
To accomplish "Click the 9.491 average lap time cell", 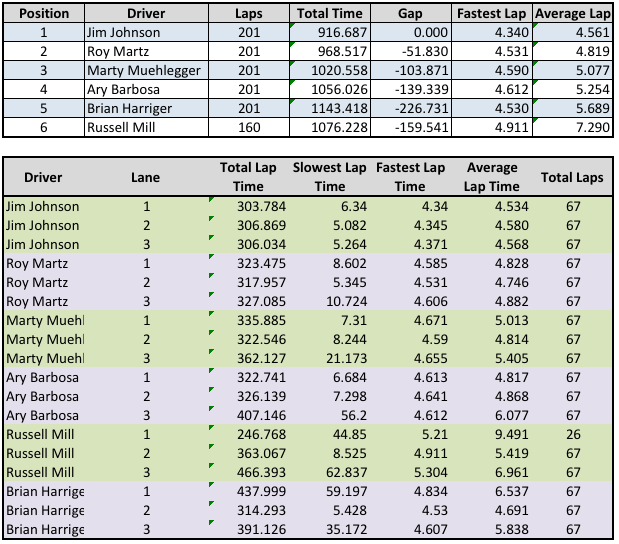I will coord(491,435).
